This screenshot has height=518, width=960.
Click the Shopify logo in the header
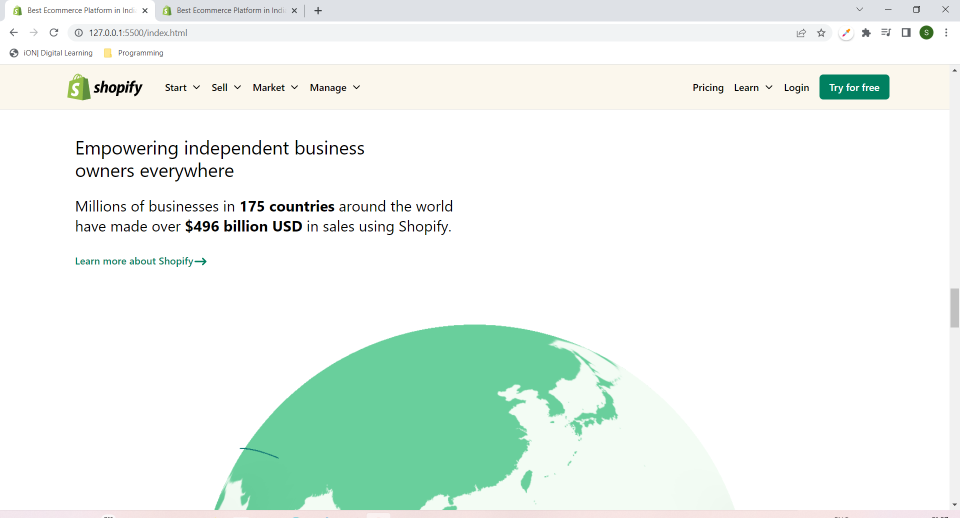tap(105, 88)
